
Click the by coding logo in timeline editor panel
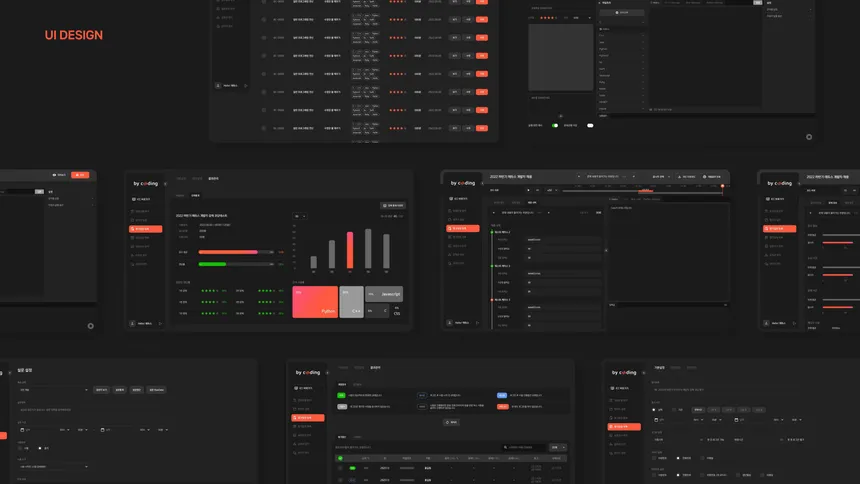463,183
